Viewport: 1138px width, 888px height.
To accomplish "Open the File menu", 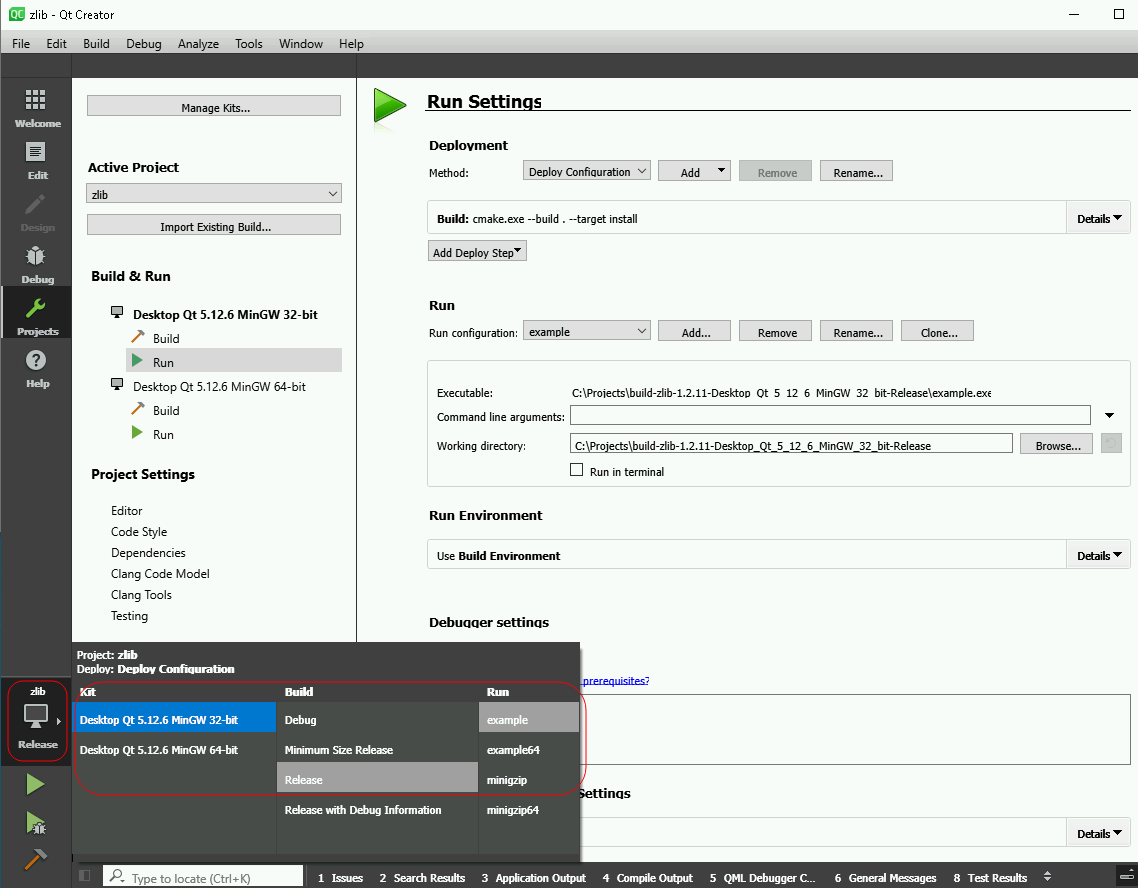I will pyautogui.click(x=21, y=44).
